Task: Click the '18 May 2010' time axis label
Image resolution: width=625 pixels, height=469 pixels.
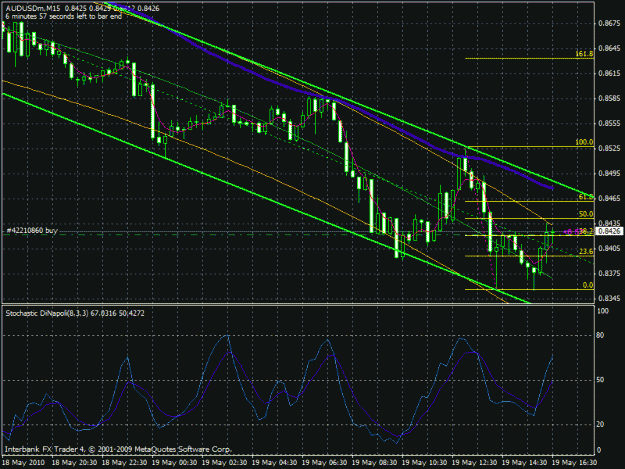Action: 24,463
